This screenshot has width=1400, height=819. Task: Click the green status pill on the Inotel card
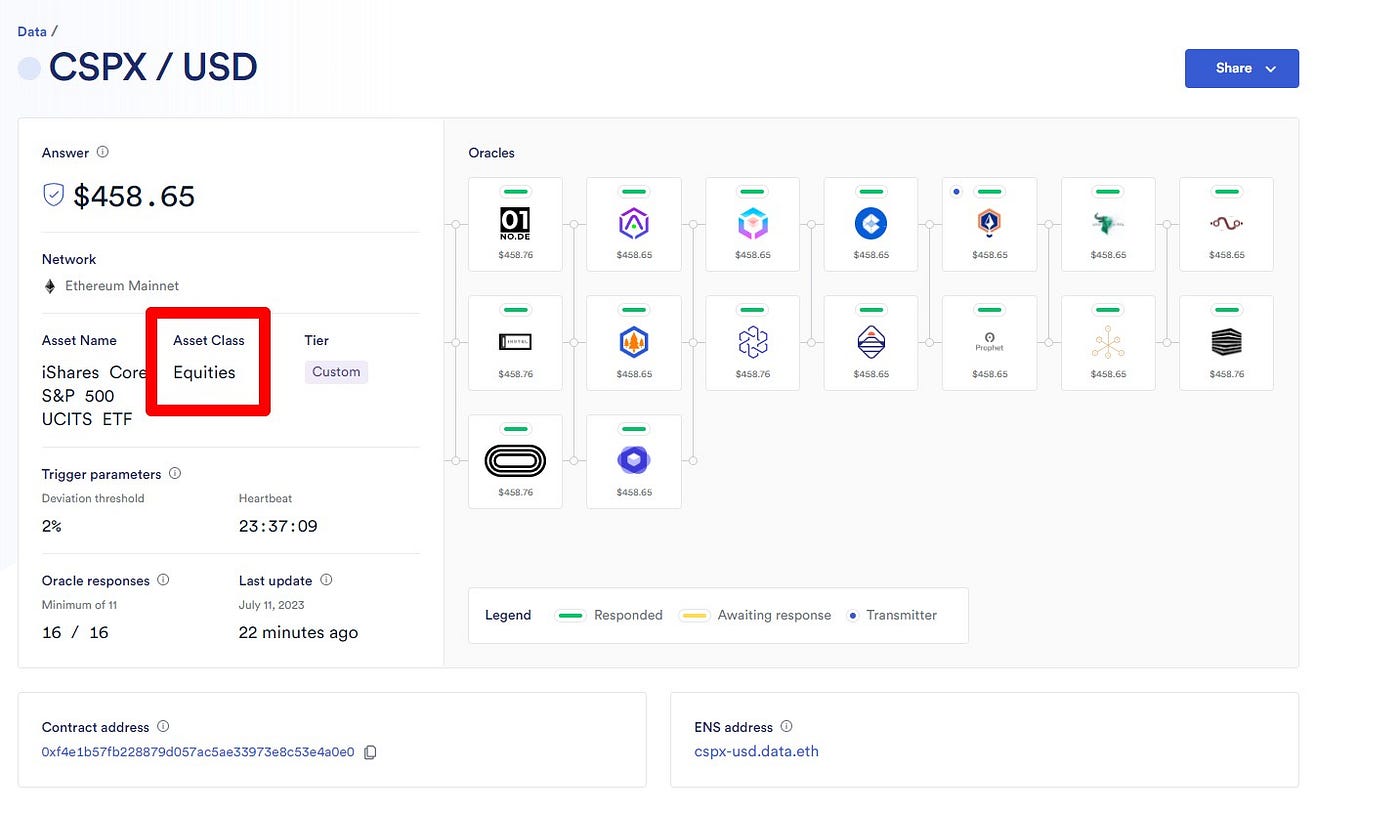click(515, 310)
